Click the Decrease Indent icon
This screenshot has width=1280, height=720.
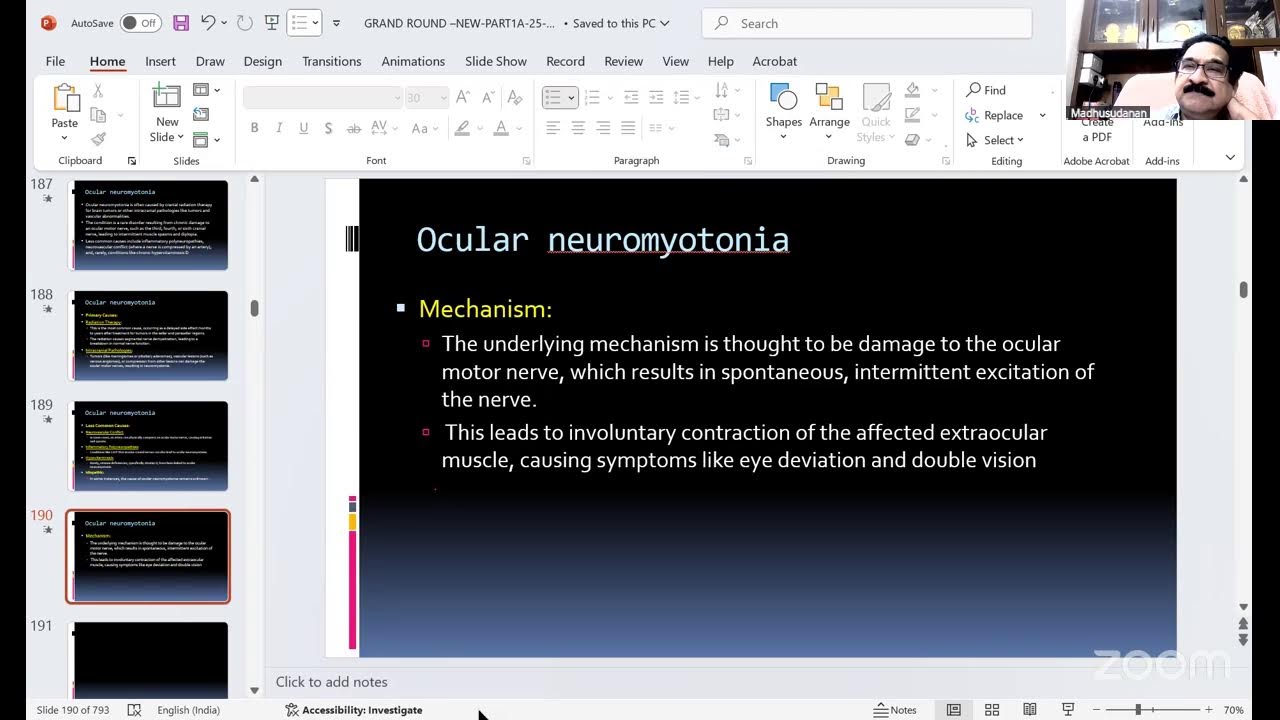pos(631,97)
